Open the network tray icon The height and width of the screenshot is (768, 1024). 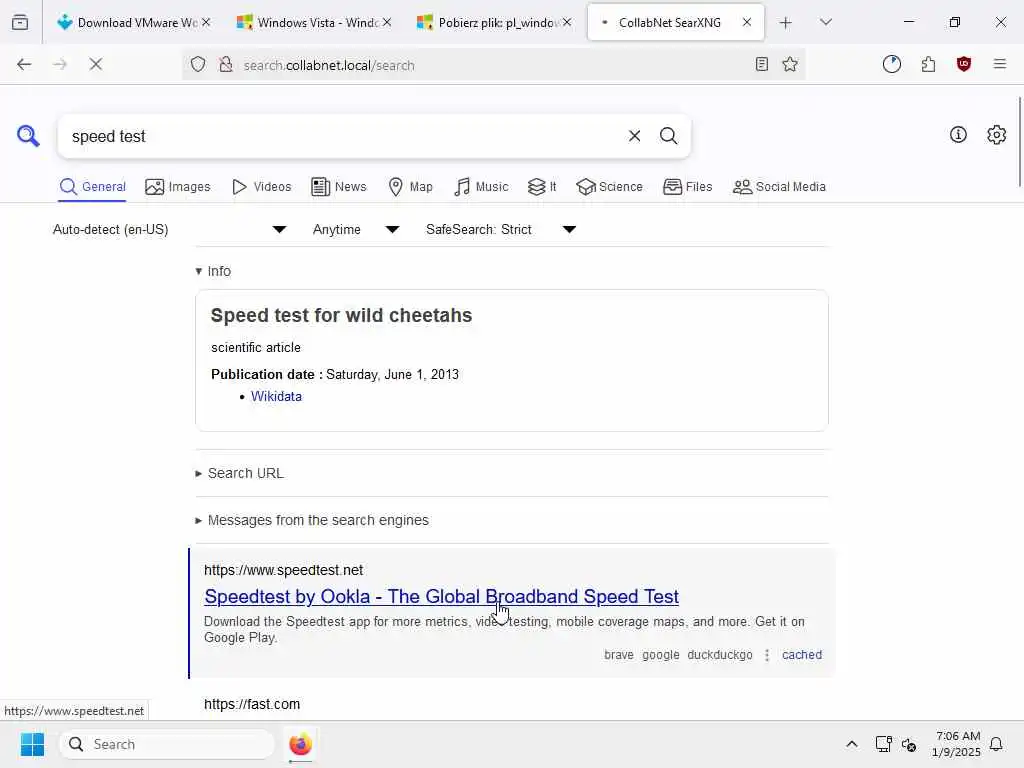(x=883, y=744)
